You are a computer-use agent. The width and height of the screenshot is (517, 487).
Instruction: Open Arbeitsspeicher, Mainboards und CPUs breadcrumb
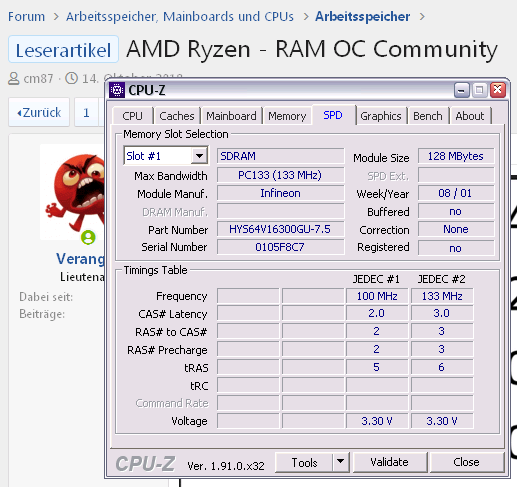click(x=180, y=16)
